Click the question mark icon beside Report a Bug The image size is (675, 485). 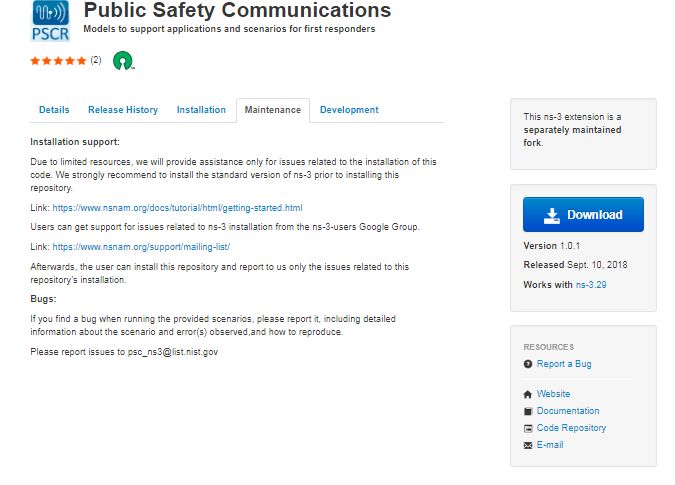click(528, 364)
